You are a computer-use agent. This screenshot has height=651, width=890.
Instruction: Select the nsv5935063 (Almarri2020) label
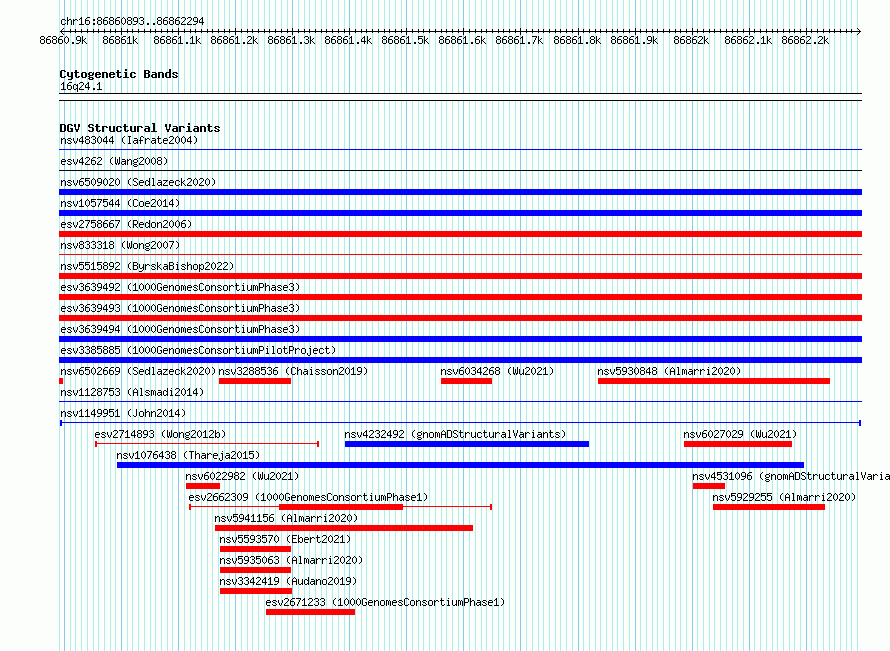pyautogui.click(x=291, y=560)
